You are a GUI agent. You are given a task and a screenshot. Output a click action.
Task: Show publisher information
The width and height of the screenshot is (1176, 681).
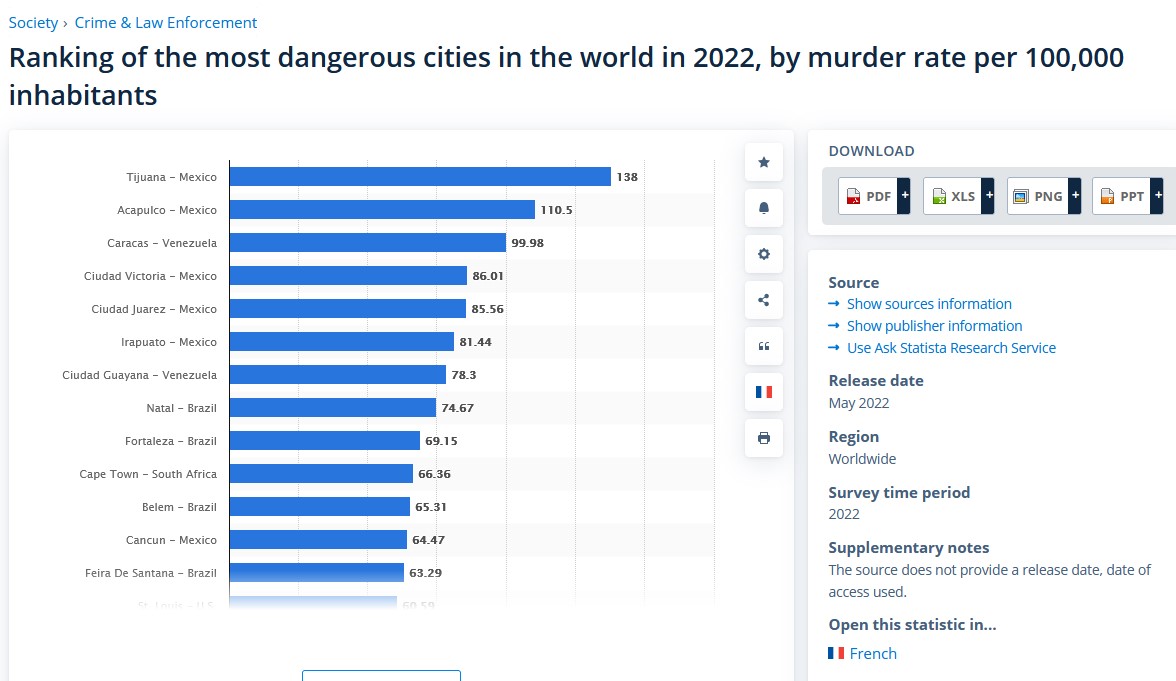934,326
